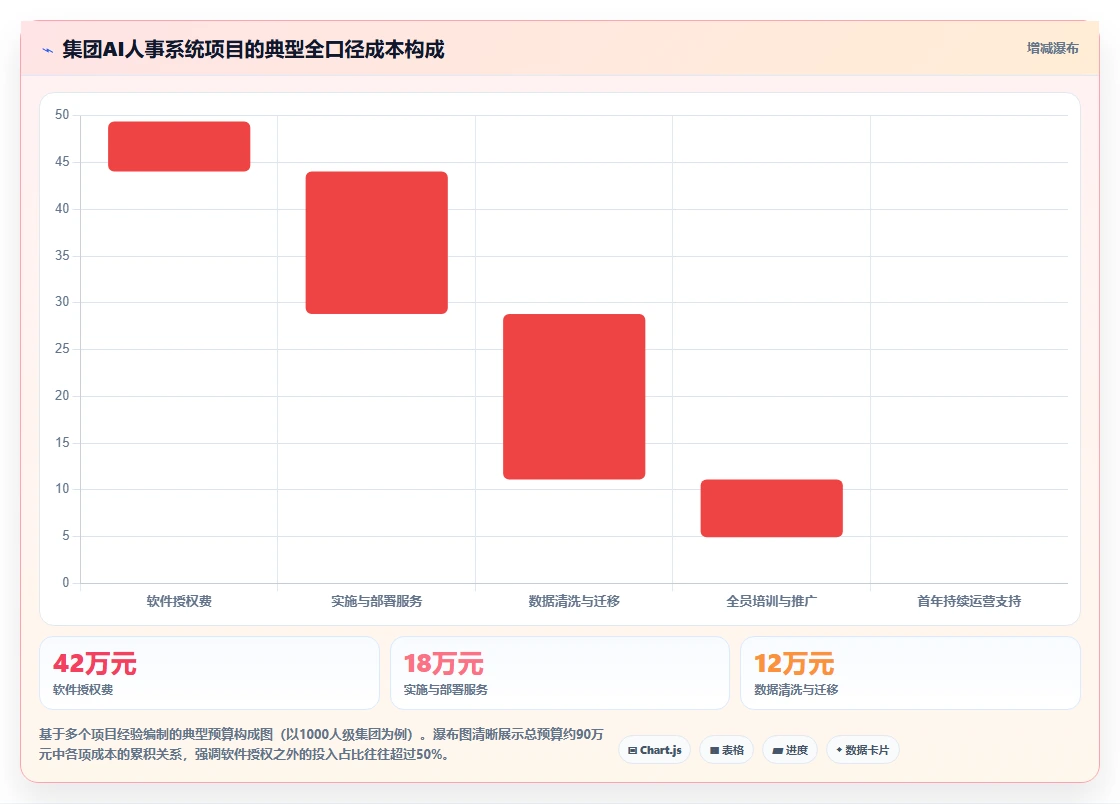The width and height of the screenshot is (1120, 804).
Task: Click the y-axis tick value 5
Action: tap(66, 536)
